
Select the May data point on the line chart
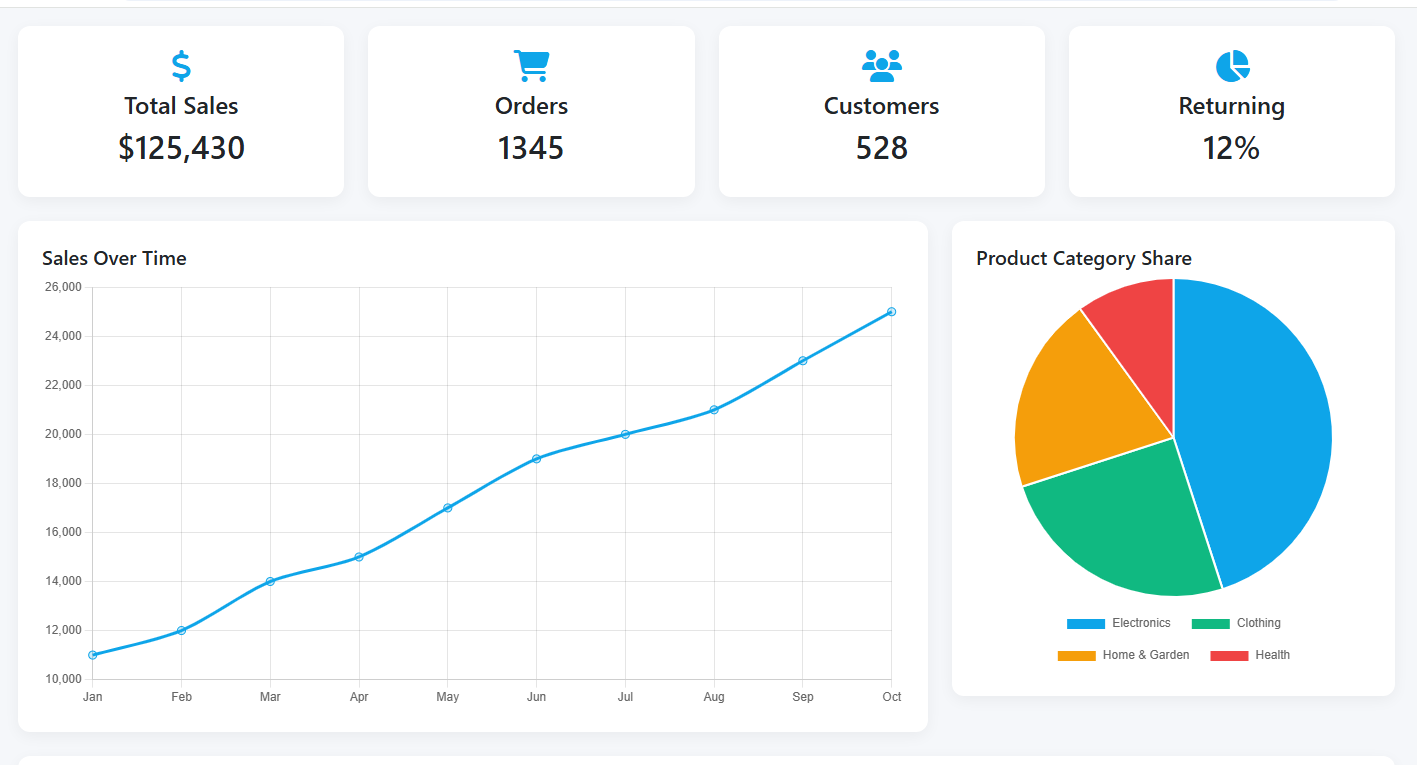pos(447,508)
